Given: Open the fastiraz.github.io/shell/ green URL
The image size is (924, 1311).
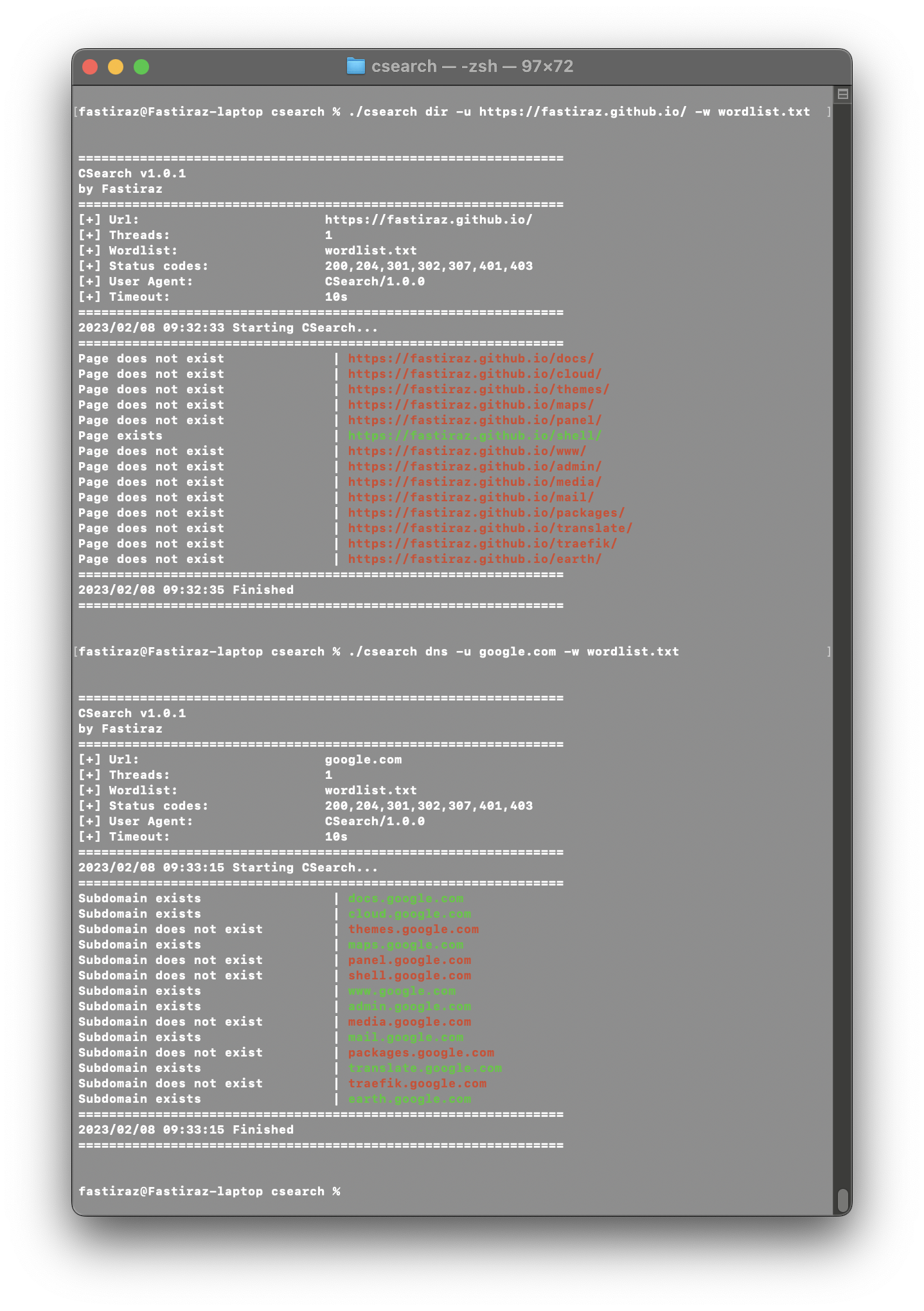Looking at the screenshot, I should [x=475, y=436].
